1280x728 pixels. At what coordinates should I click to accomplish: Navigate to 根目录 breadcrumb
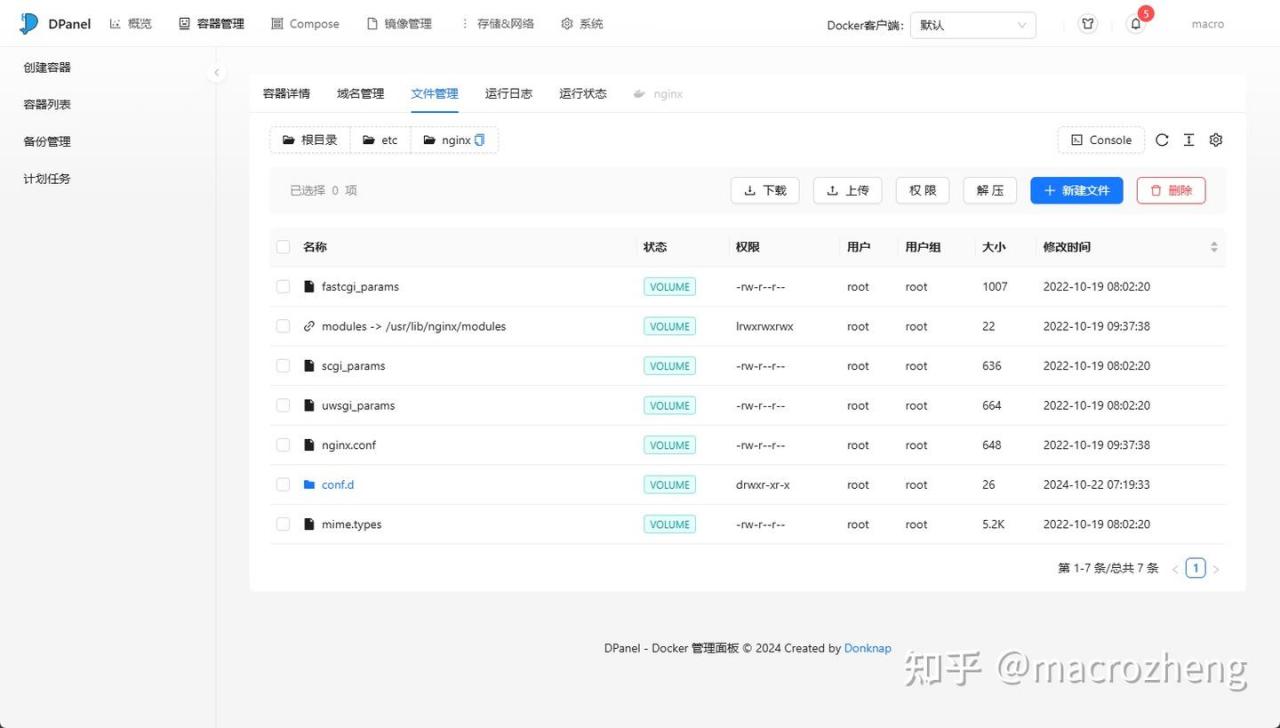click(310, 140)
